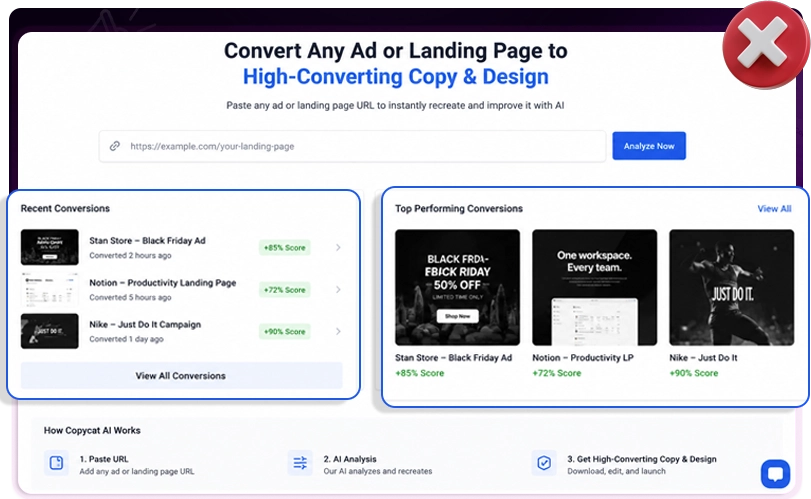
Task: Open Stan Store Black Friday top thumbnail
Action: coord(457,288)
